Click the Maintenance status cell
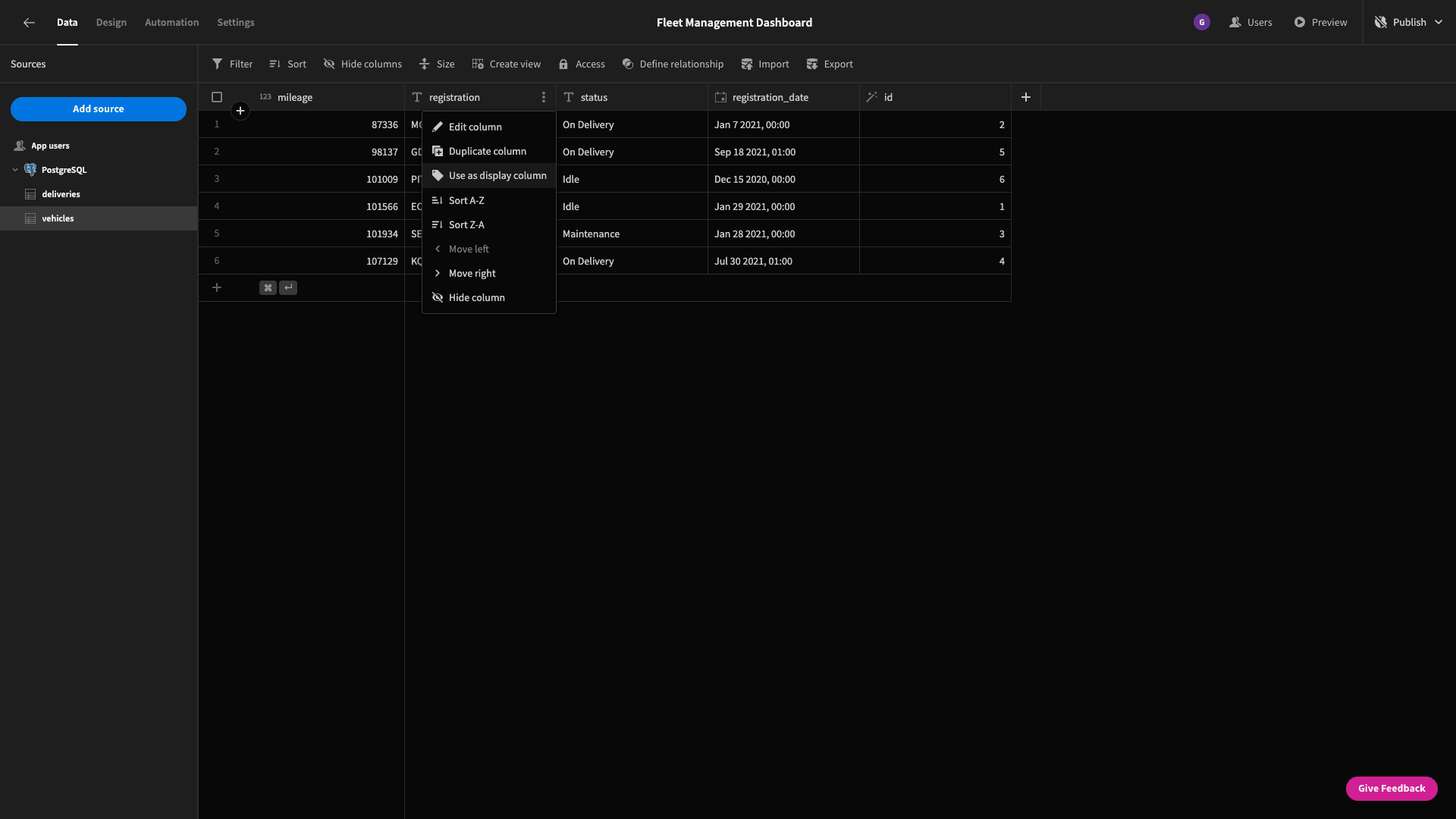Screen dimensions: 1456x819 coord(632,234)
